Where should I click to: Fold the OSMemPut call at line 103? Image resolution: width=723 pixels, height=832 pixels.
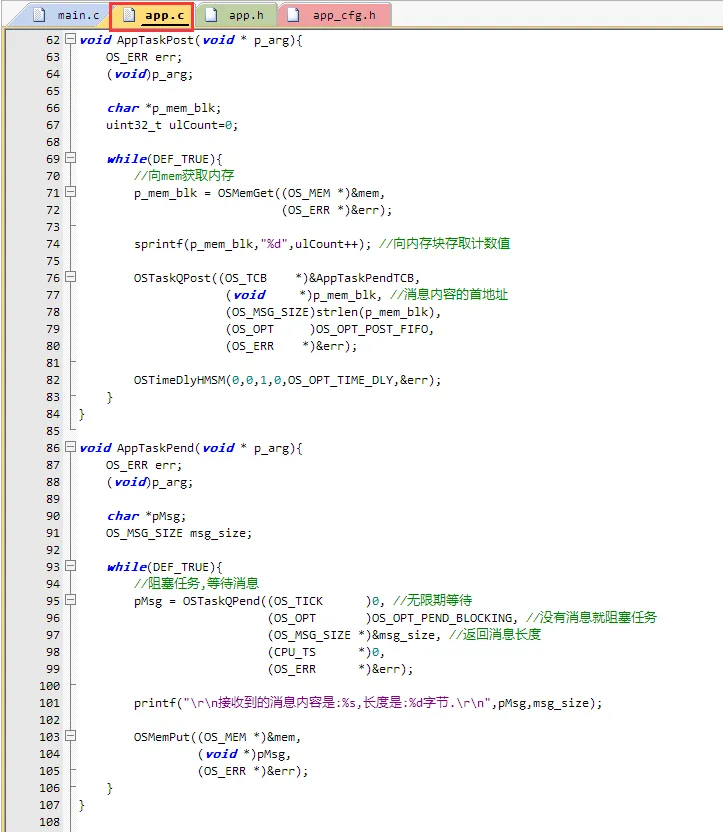click(70, 737)
